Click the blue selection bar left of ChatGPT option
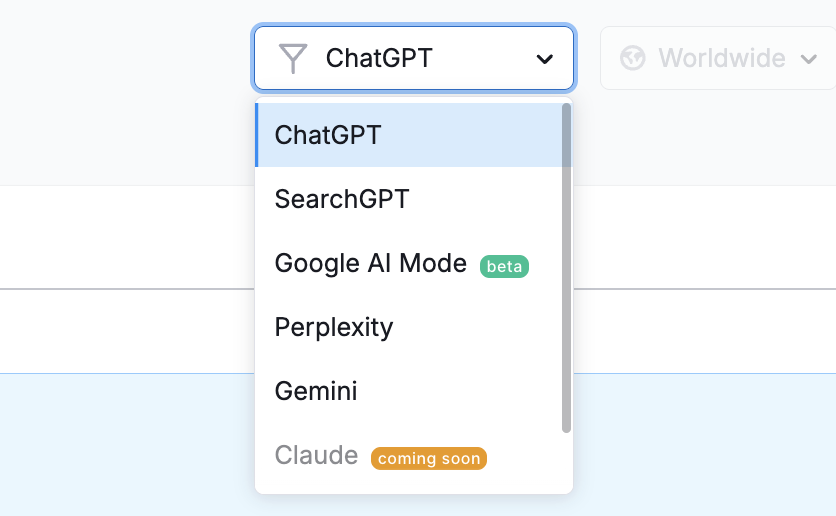 tap(256, 135)
